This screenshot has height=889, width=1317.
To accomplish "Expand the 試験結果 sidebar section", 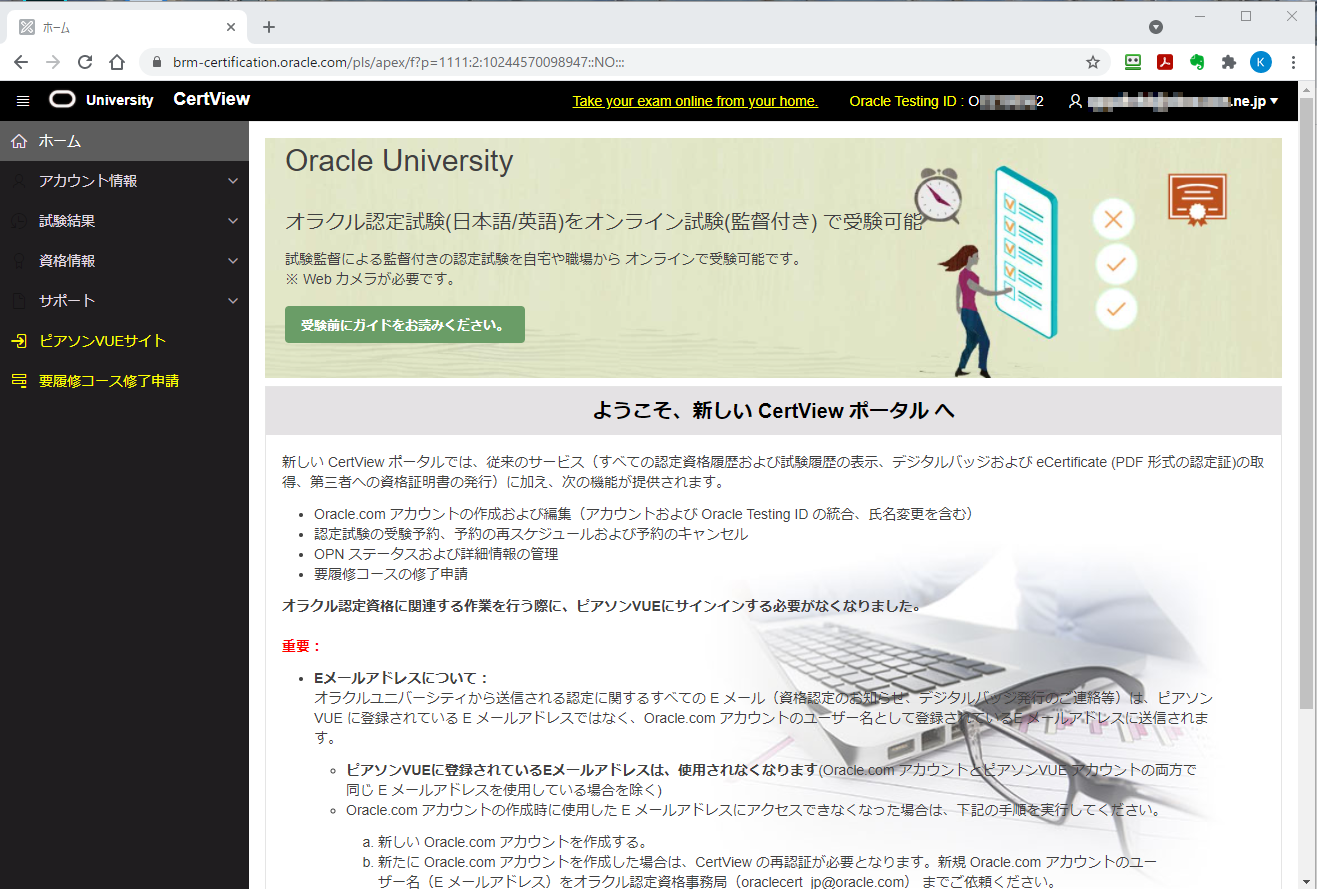I will 124,221.
